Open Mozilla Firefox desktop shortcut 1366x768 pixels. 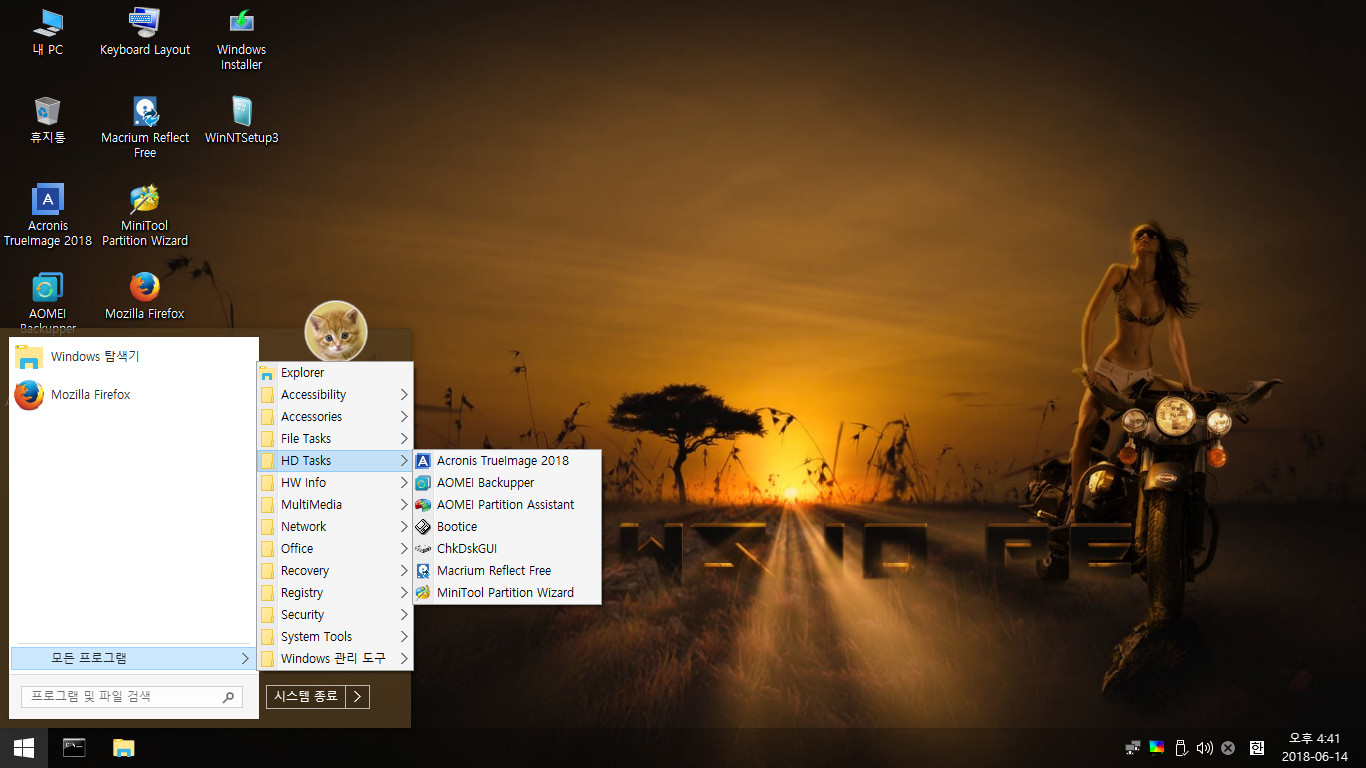point(145,296)
